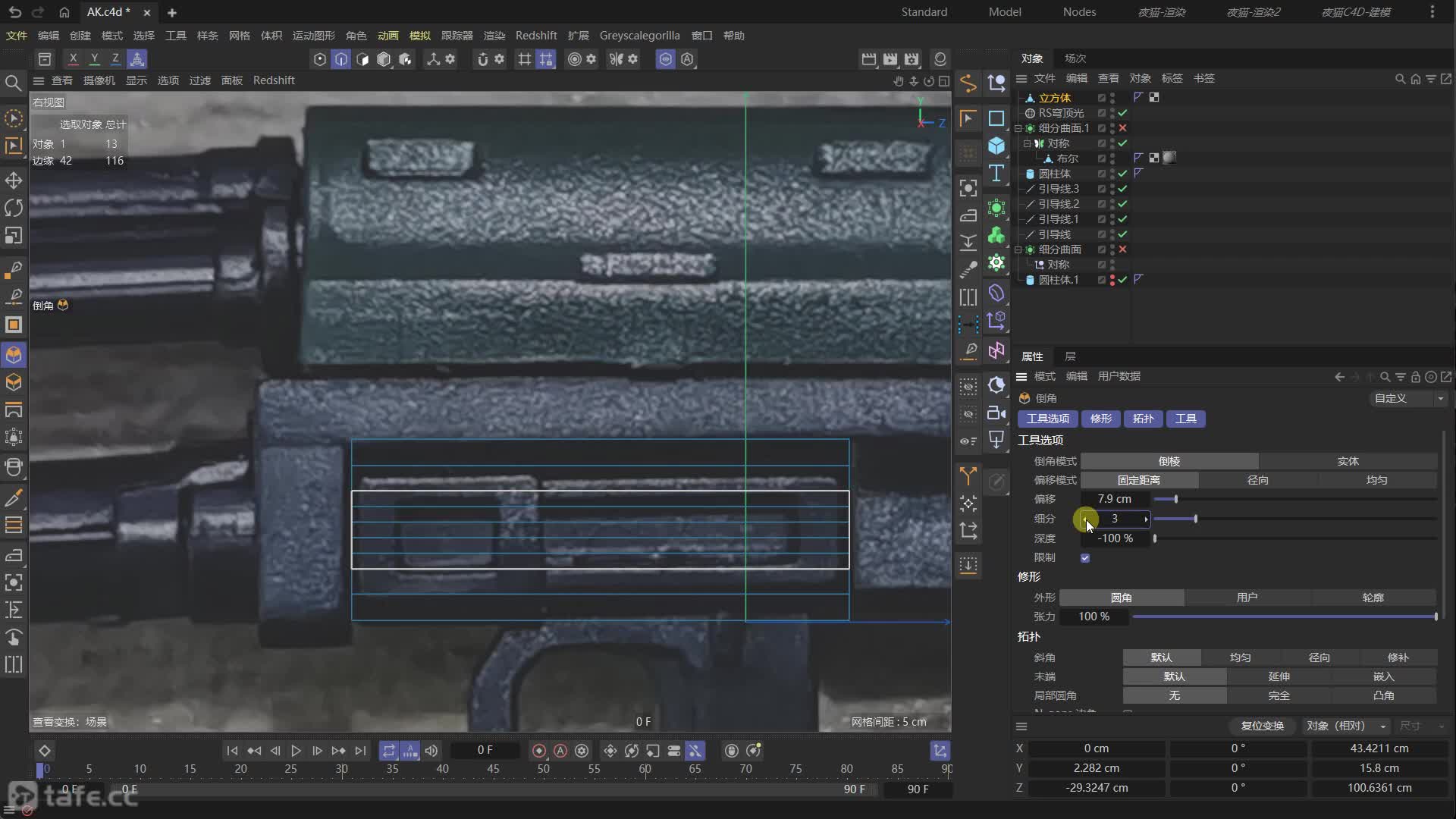Select the 实体 bevel mode button
Image resolution: width=1456 pixels, height=819 pixels.
click(x=1348, y=461)
